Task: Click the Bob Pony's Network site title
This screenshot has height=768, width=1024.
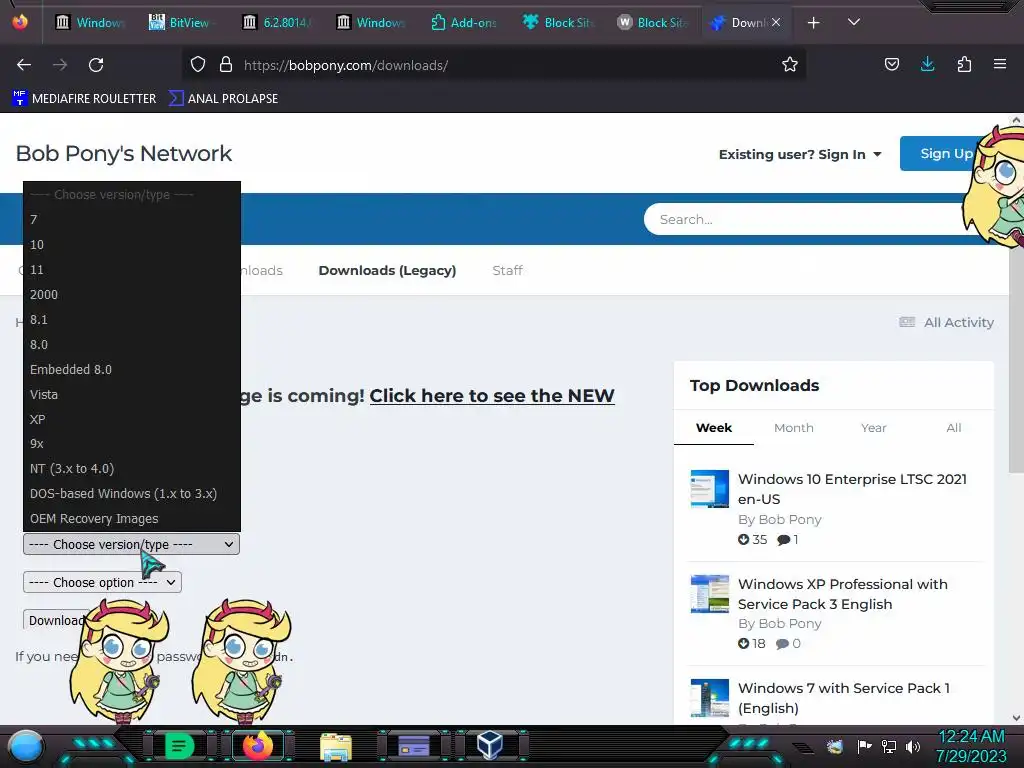Action: [x=123, y=153]
